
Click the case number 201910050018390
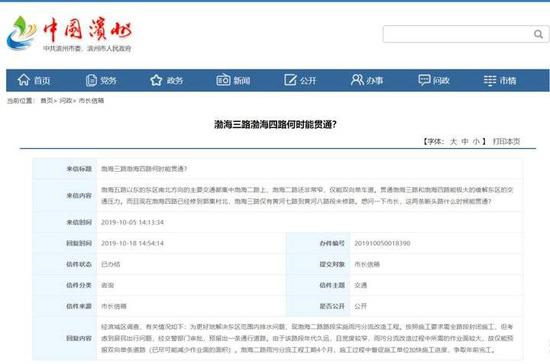[382, 243]
